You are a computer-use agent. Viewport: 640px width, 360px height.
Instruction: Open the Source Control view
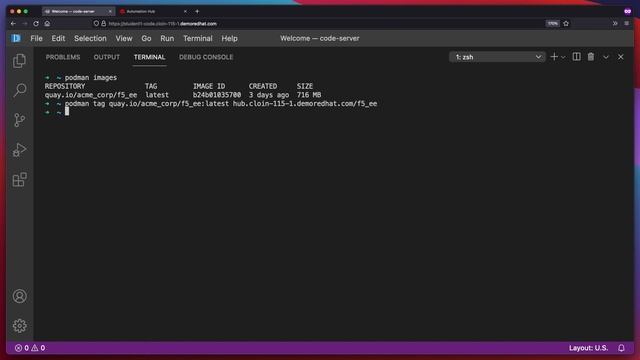click(19, 120)
